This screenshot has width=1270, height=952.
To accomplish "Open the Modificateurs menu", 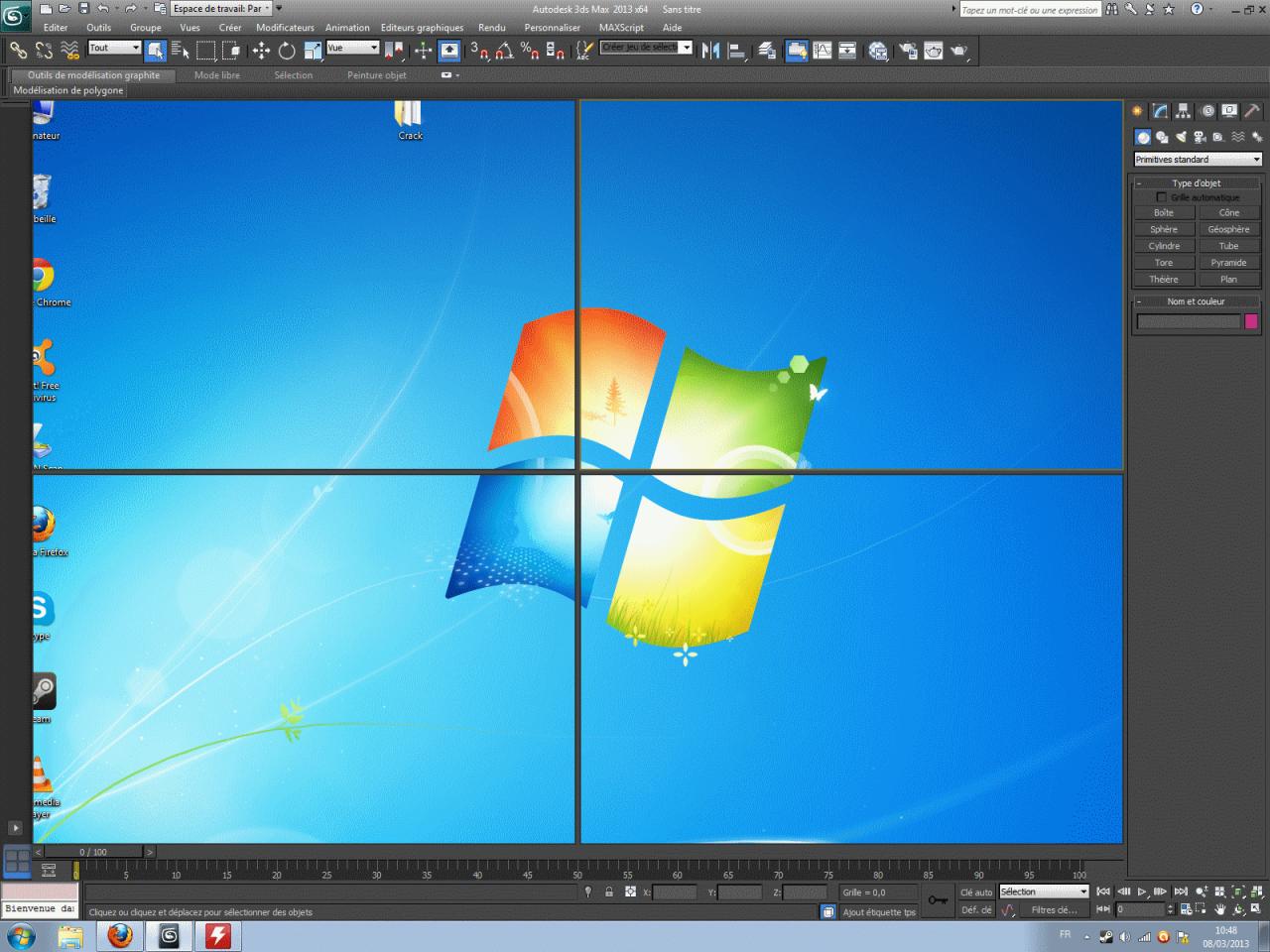I will (x=285, y=28).
